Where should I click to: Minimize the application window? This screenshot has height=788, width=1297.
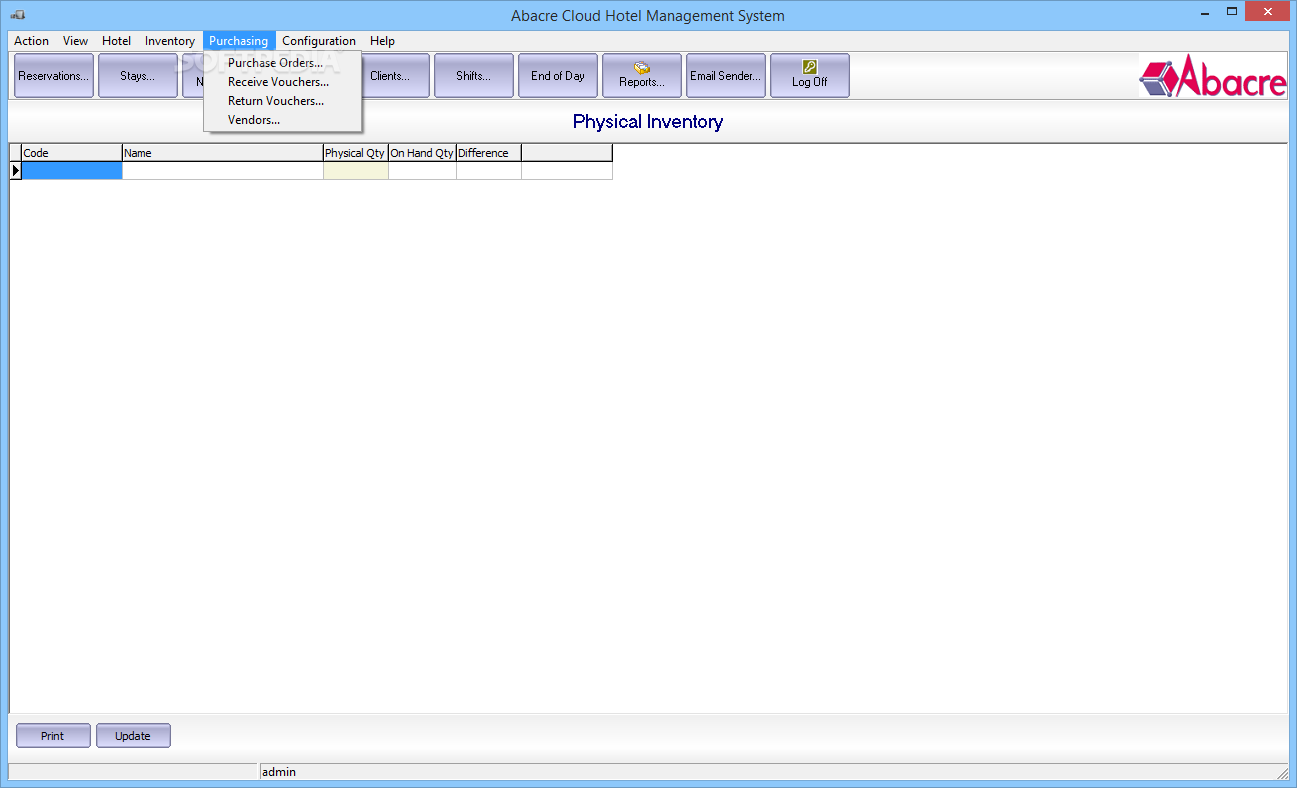(1205, 12)
